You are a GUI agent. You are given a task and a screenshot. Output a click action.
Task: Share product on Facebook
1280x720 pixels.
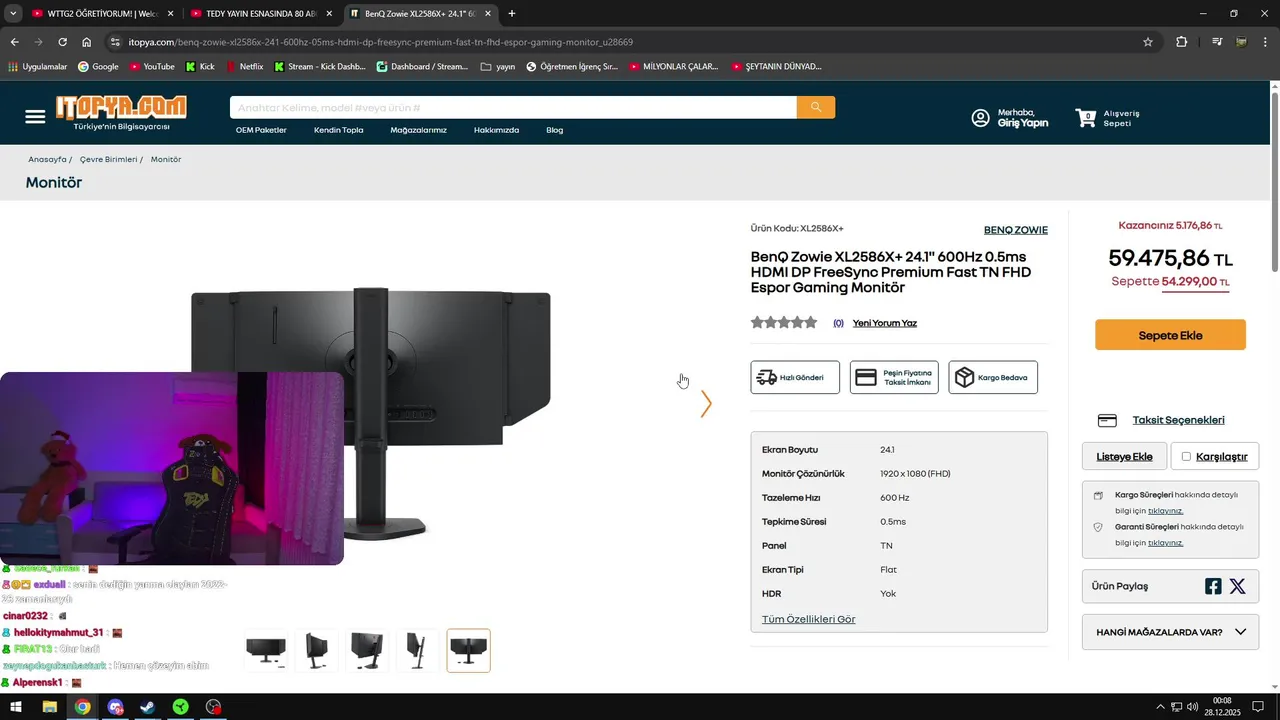coord(1213,587)
